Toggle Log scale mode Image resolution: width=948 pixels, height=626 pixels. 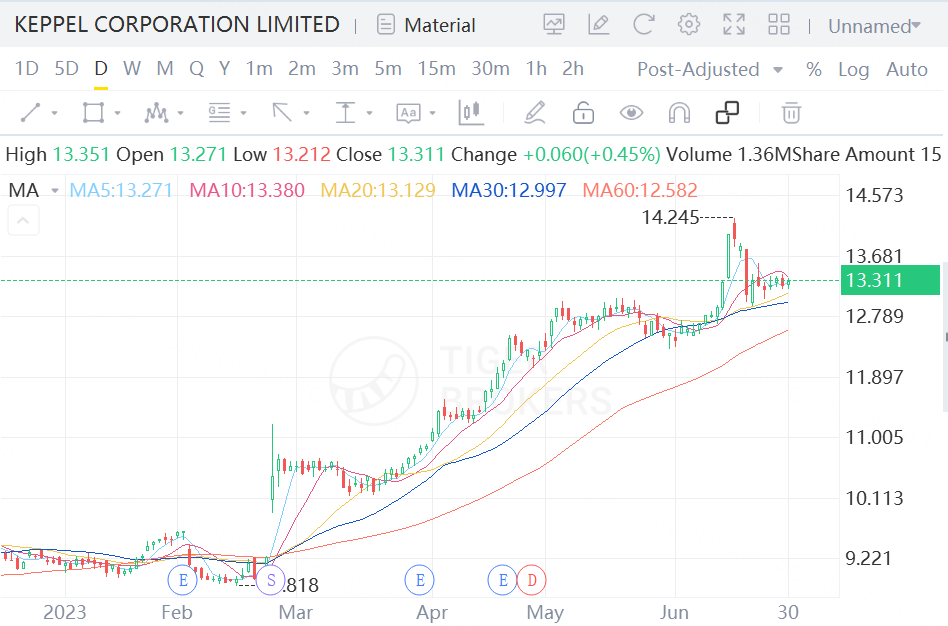click(854, 70)
